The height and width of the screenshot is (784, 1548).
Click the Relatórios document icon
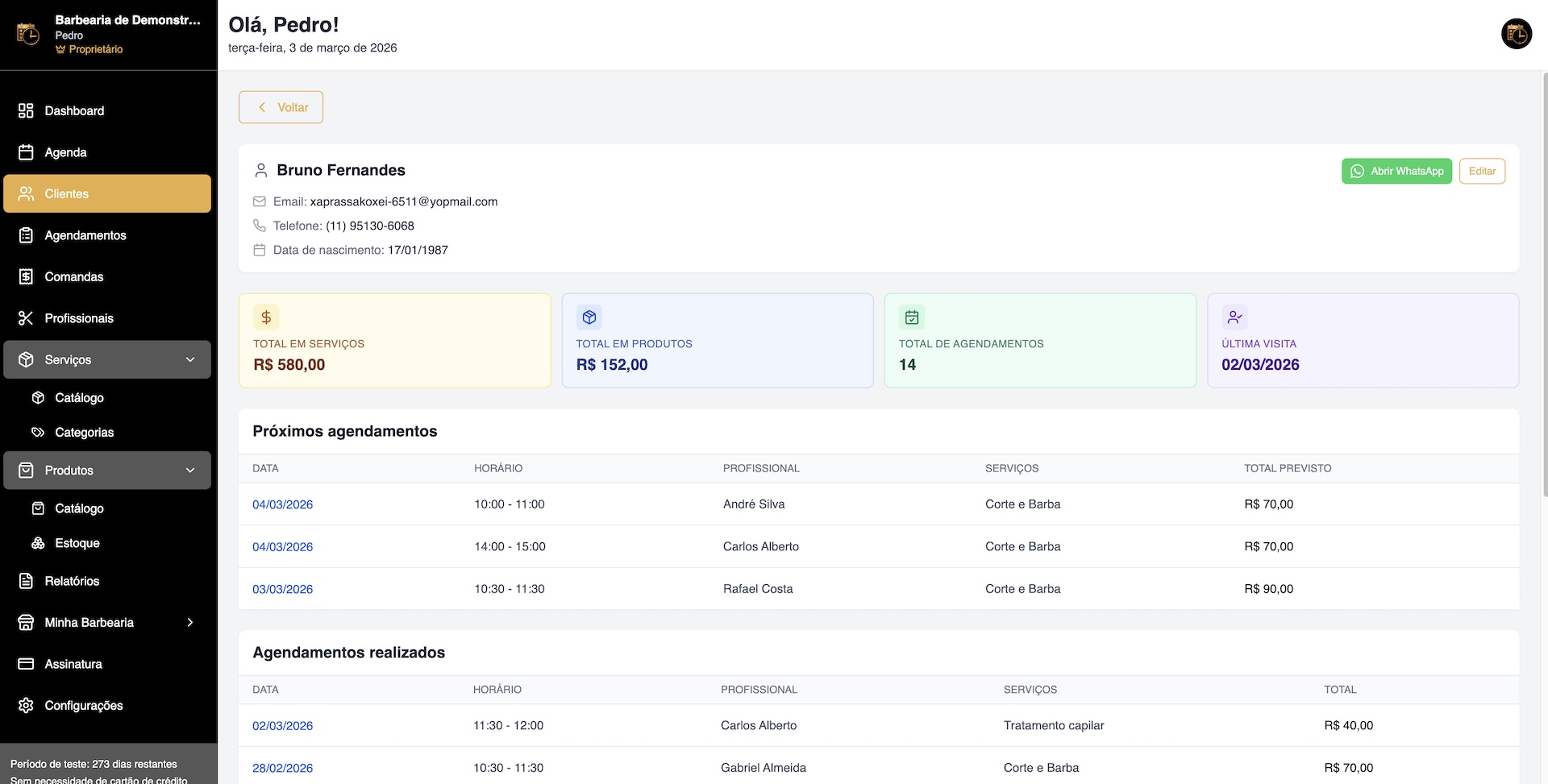tap(26, 581)
